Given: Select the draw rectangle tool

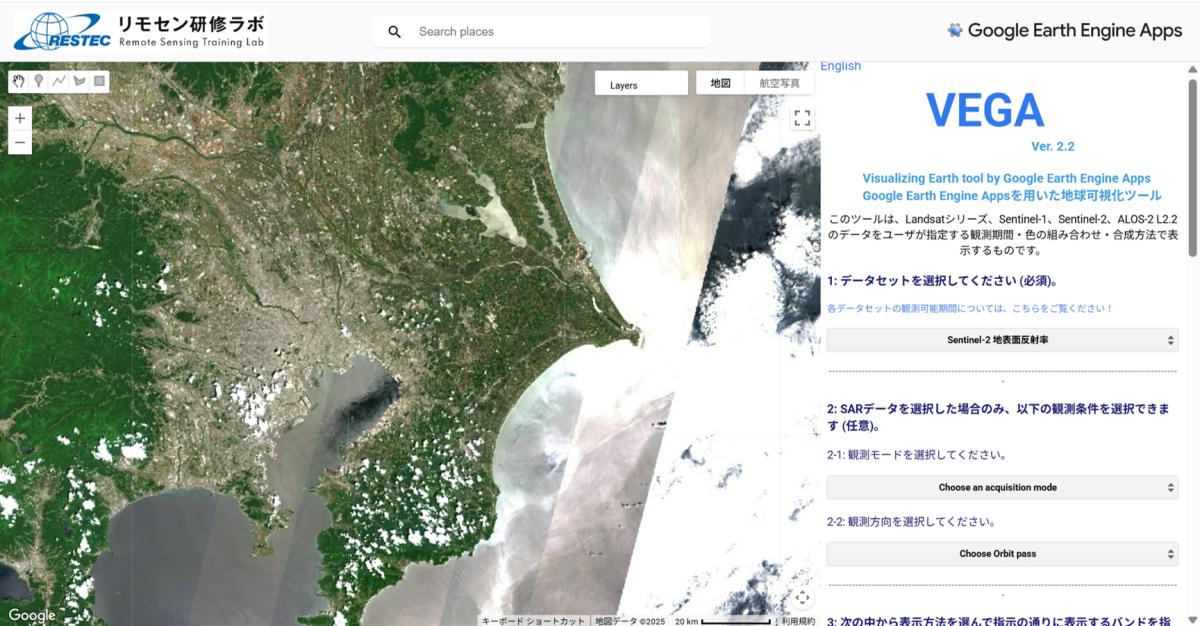Looking at the screenshot, I should click(x=99, y=81).
